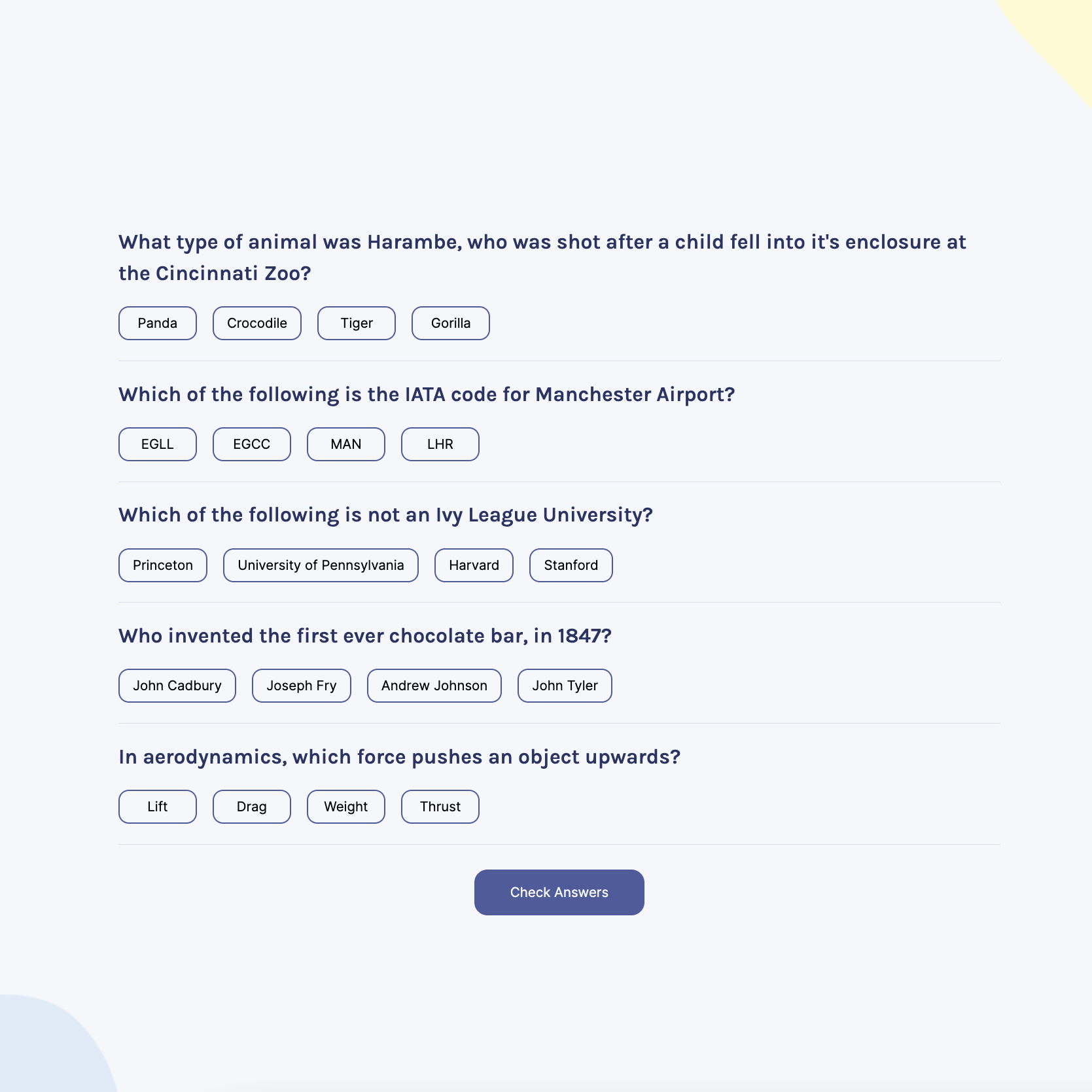
Task: Choose Joseph Fry for chocolate bar inventor
Action: tap(301, 686)
